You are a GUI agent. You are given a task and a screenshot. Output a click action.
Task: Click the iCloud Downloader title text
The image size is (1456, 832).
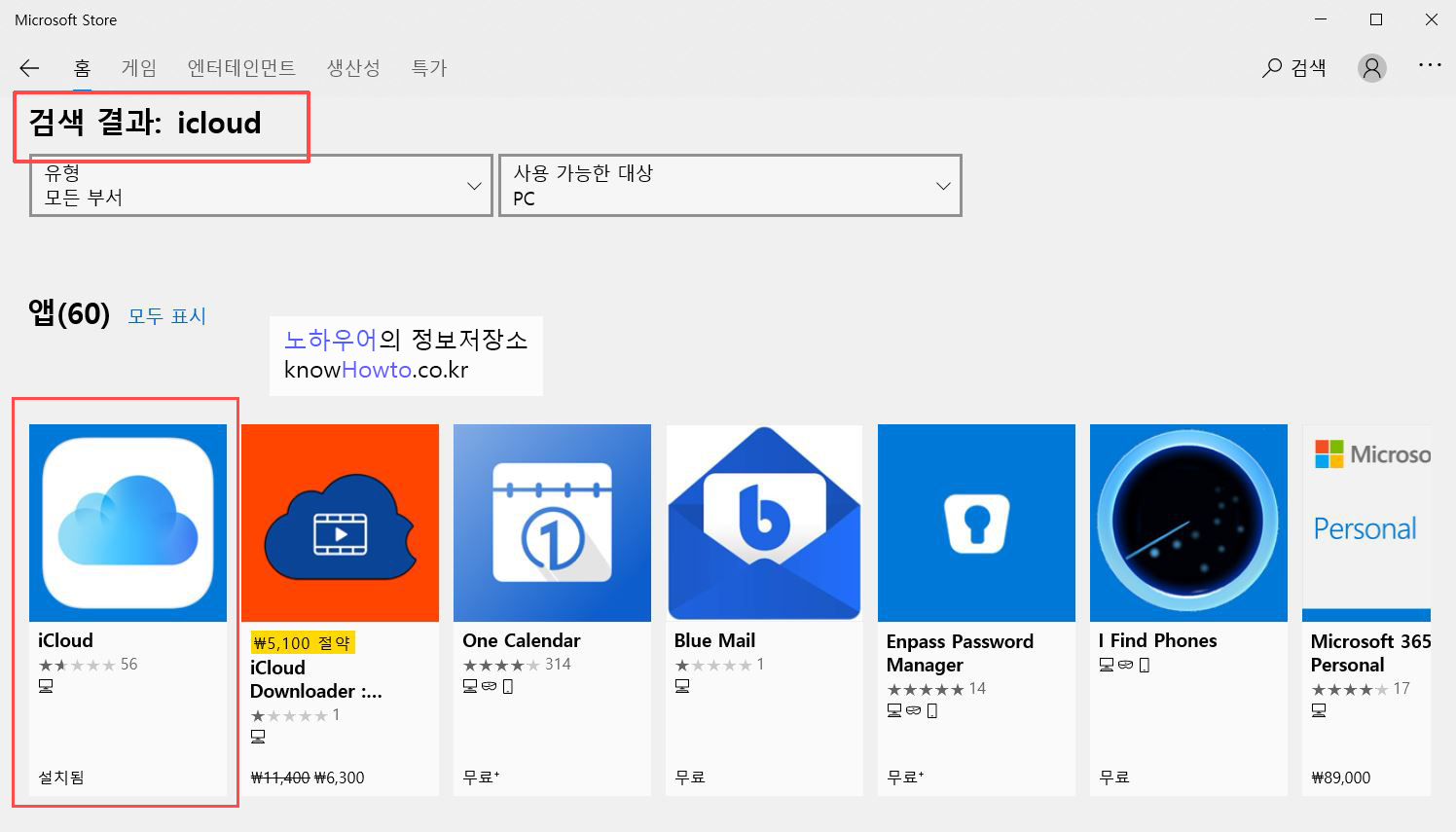click(316, 679)
